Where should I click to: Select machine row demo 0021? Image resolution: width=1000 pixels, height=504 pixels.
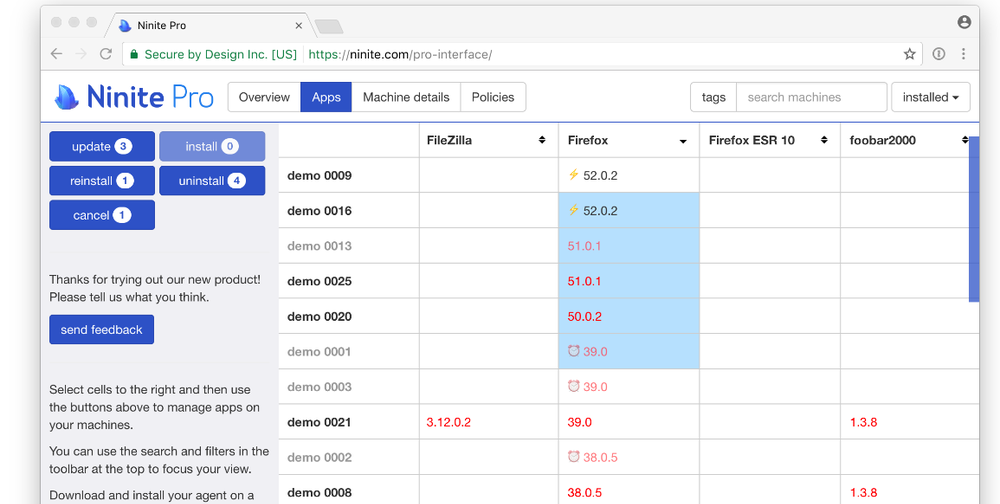[x=348, y=422]
